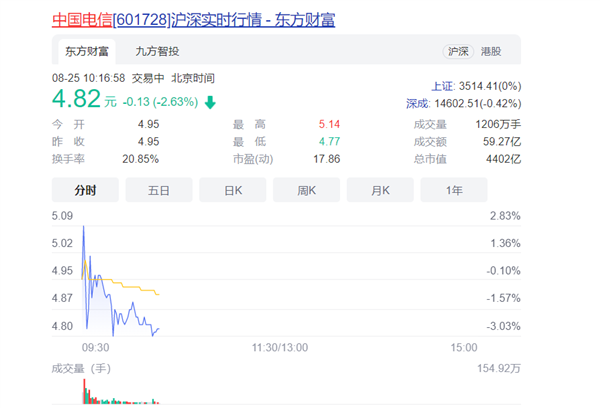Switch chart to 月K monthly candlesticks

click(379, 190)
